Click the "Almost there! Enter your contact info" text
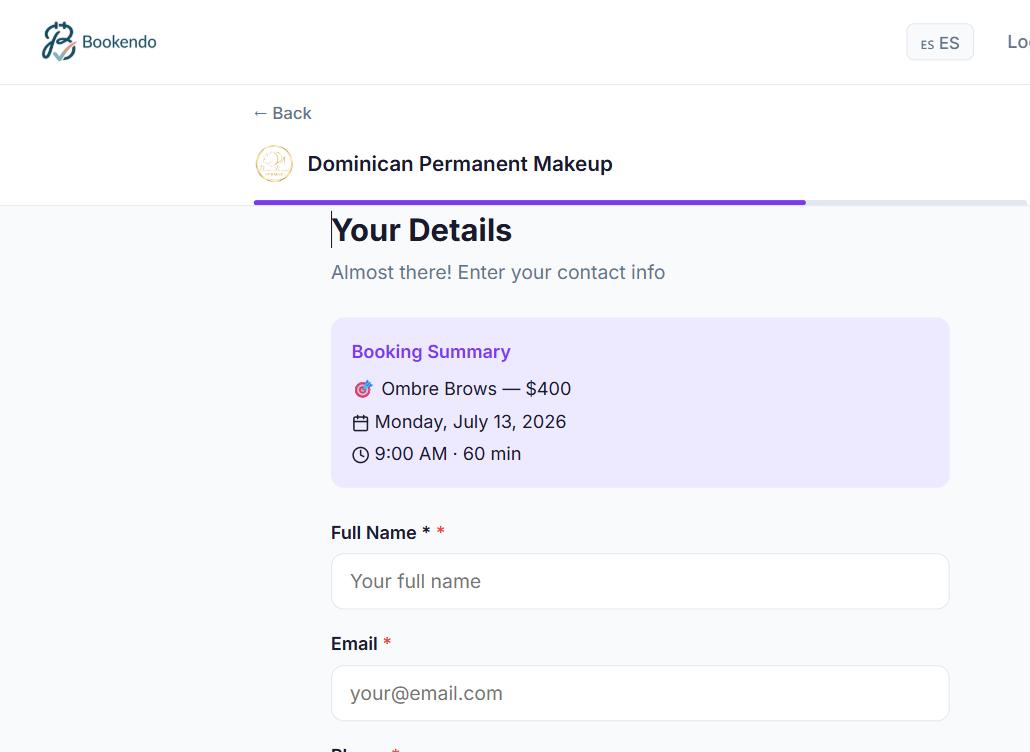The width and height of the screenshot is (1030, 752). 498,272
